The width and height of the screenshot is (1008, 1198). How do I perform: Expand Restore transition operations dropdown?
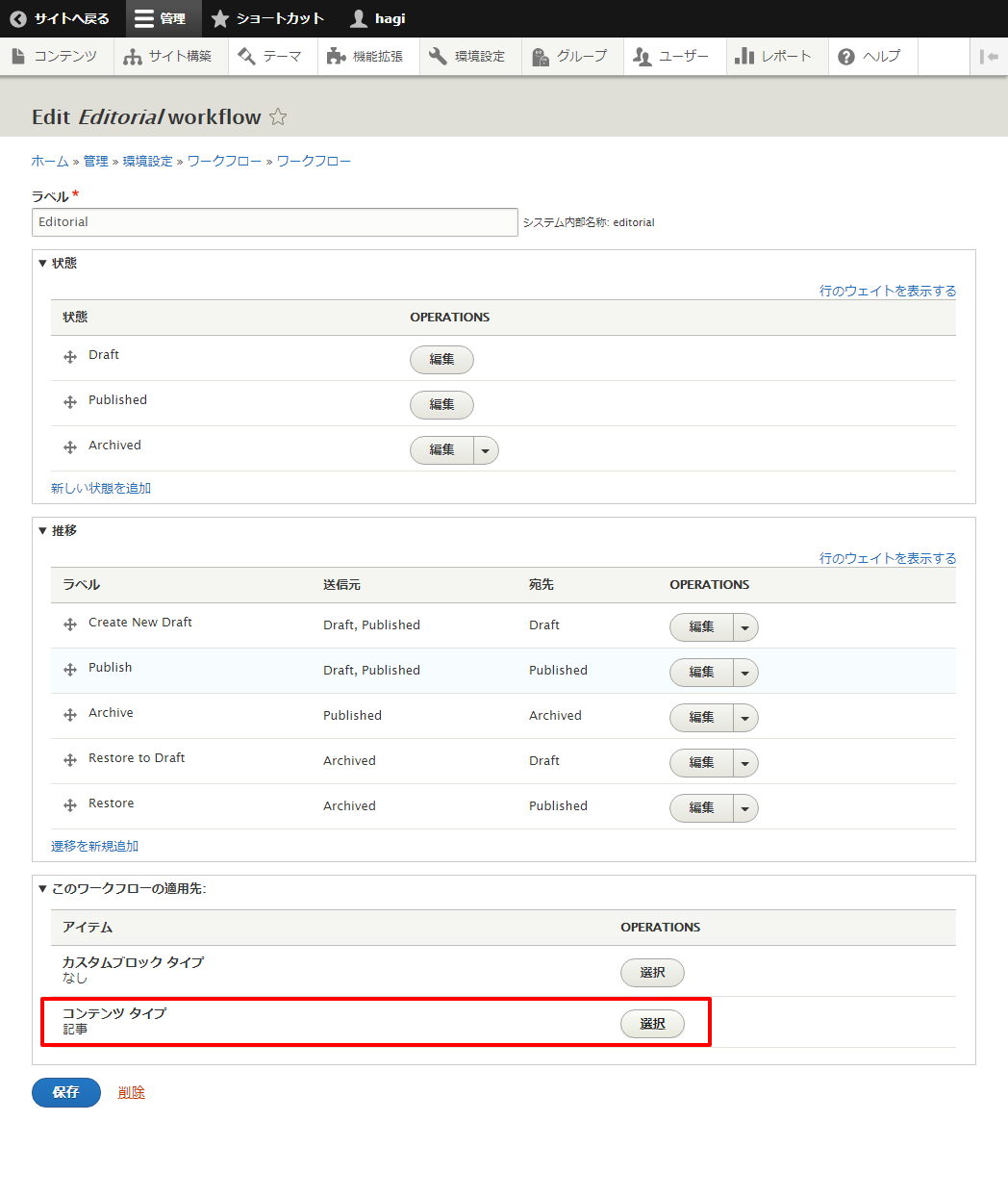click(745, 808)
